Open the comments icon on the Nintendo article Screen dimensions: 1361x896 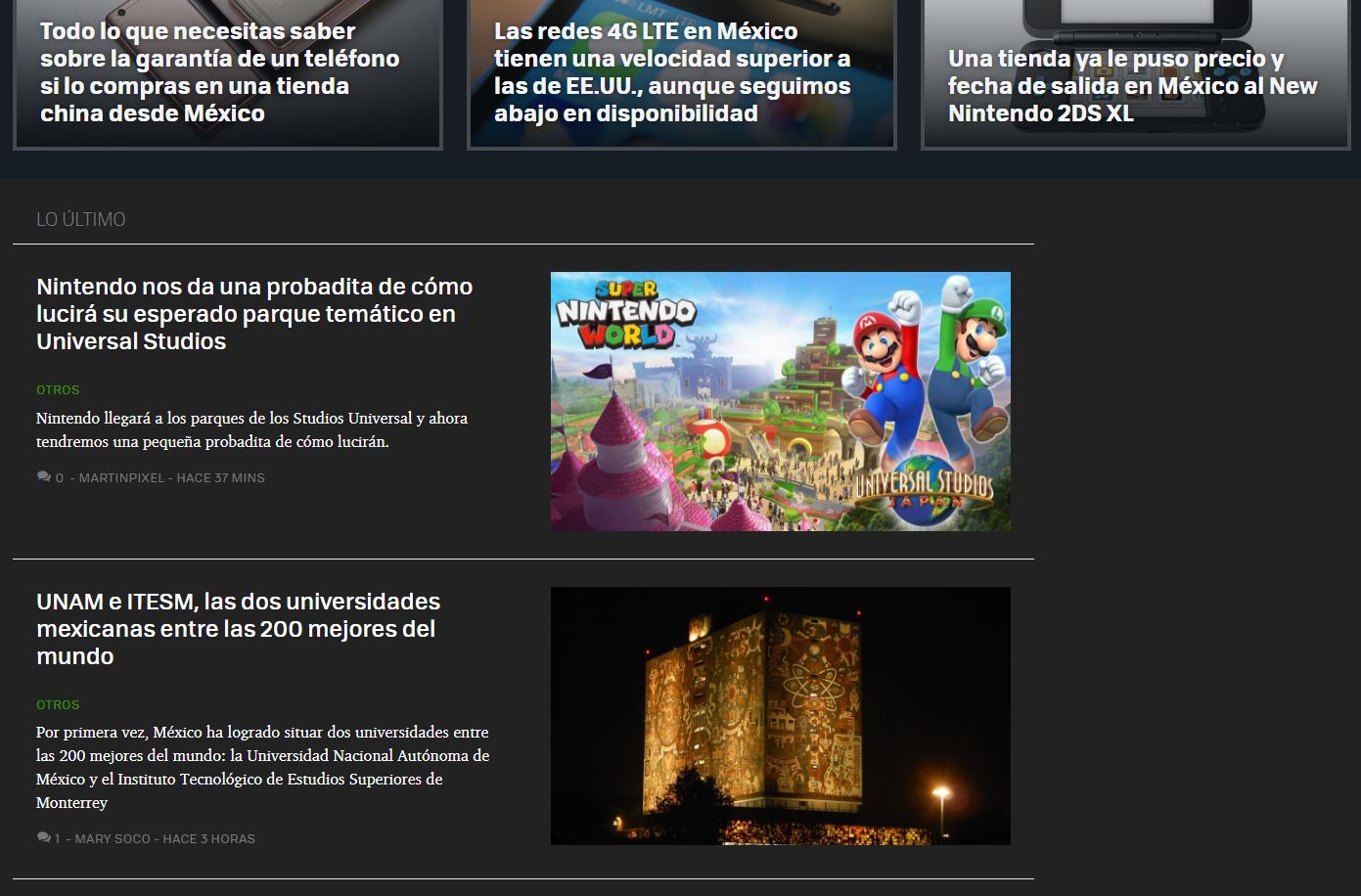pos(44,477)
